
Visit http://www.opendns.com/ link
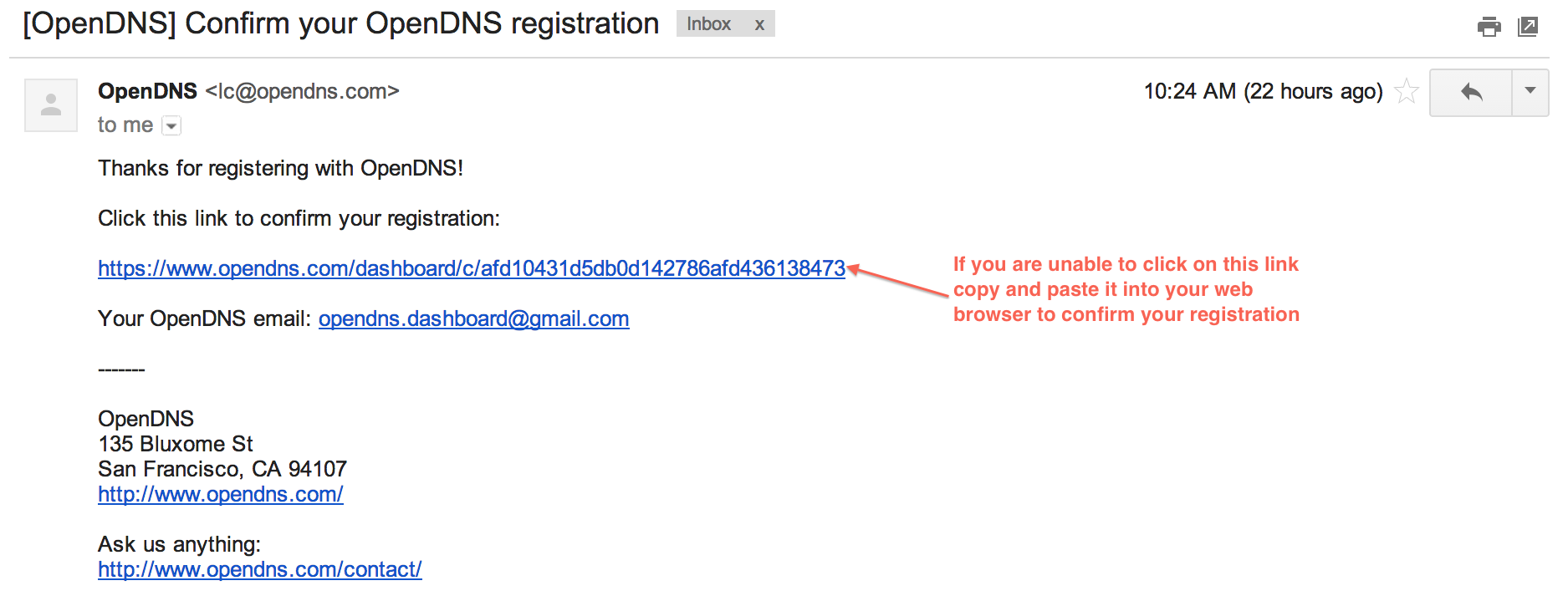[221, 494]
